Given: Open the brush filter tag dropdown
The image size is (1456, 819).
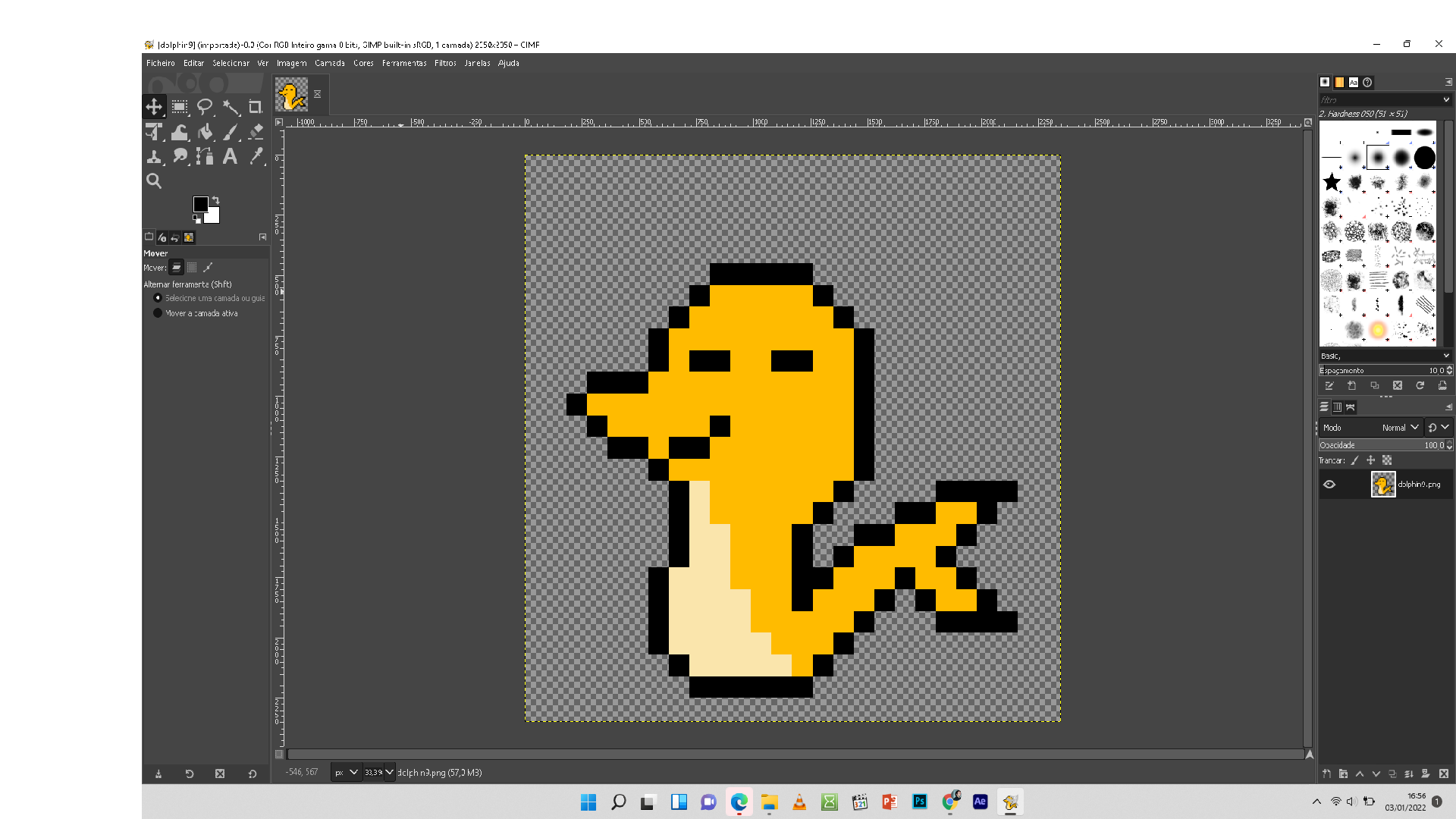Looking at the screenshot, I should tap(1446, 99).
